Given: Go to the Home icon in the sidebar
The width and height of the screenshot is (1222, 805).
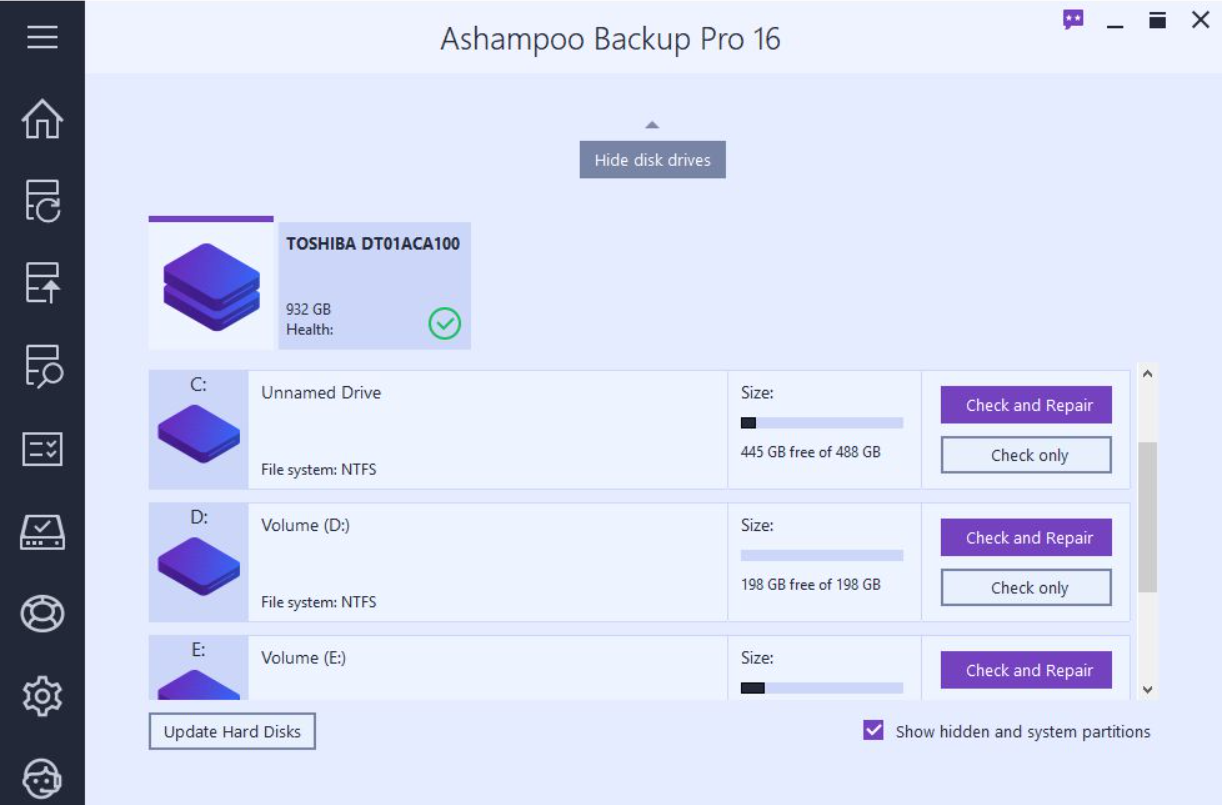Looking at the screenshot, I should coord(42,119).
